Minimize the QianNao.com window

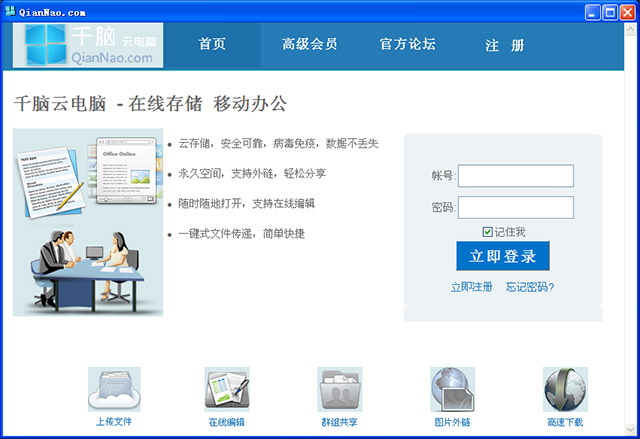[592, 12]
